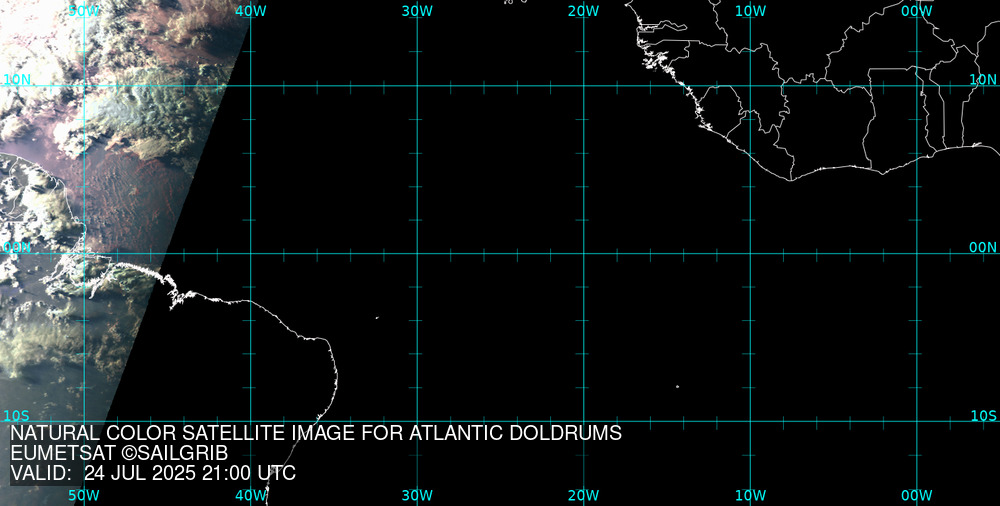Click the 10N label on the left side
The height and width of the screenshot is (506, 1000).
pyautogui.click(x=17, y=79)
